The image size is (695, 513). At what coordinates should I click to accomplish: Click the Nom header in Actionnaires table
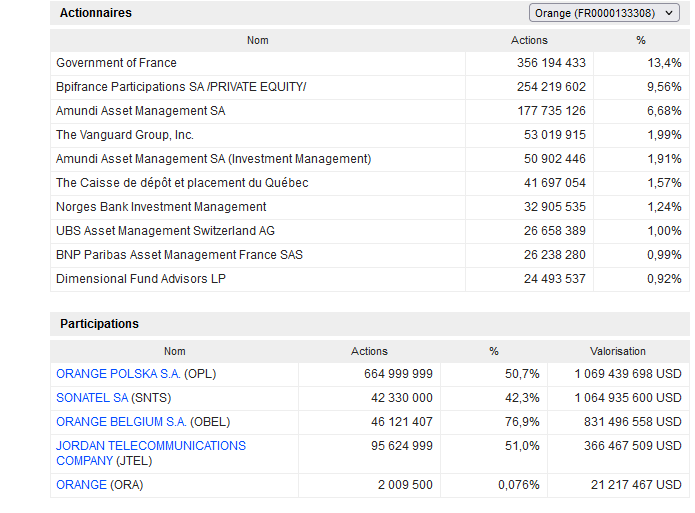point(258,40)
